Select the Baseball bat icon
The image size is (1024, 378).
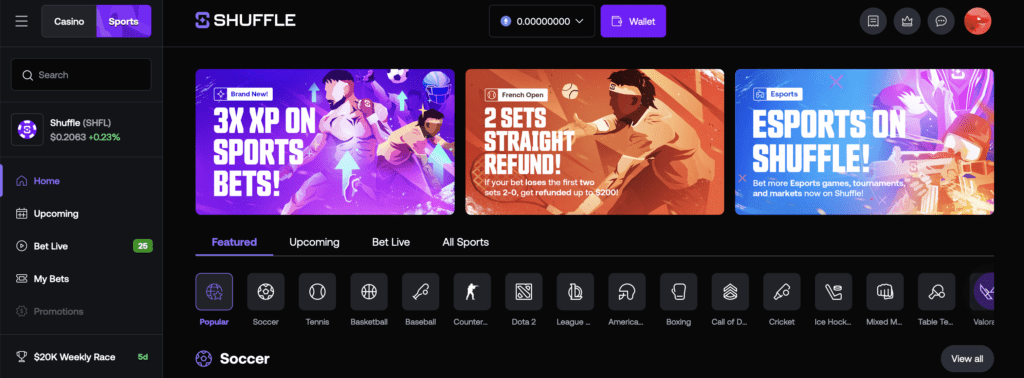pyautogui.click(x=420, y=292)
